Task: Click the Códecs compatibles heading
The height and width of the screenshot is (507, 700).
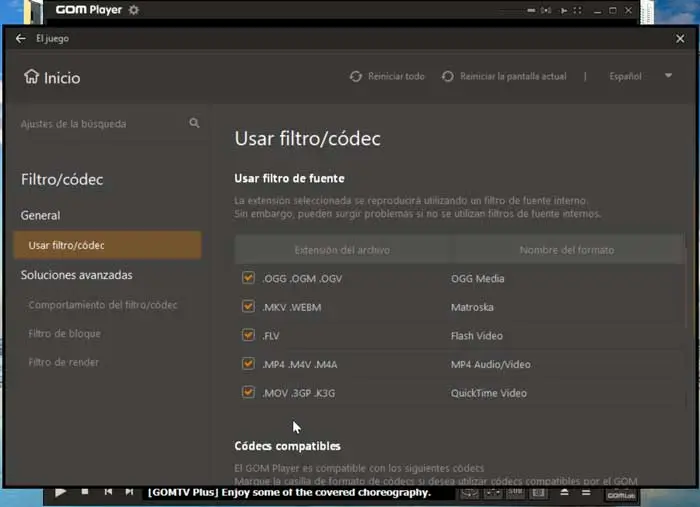Action: pyautogui.click(x=288, y=446)
